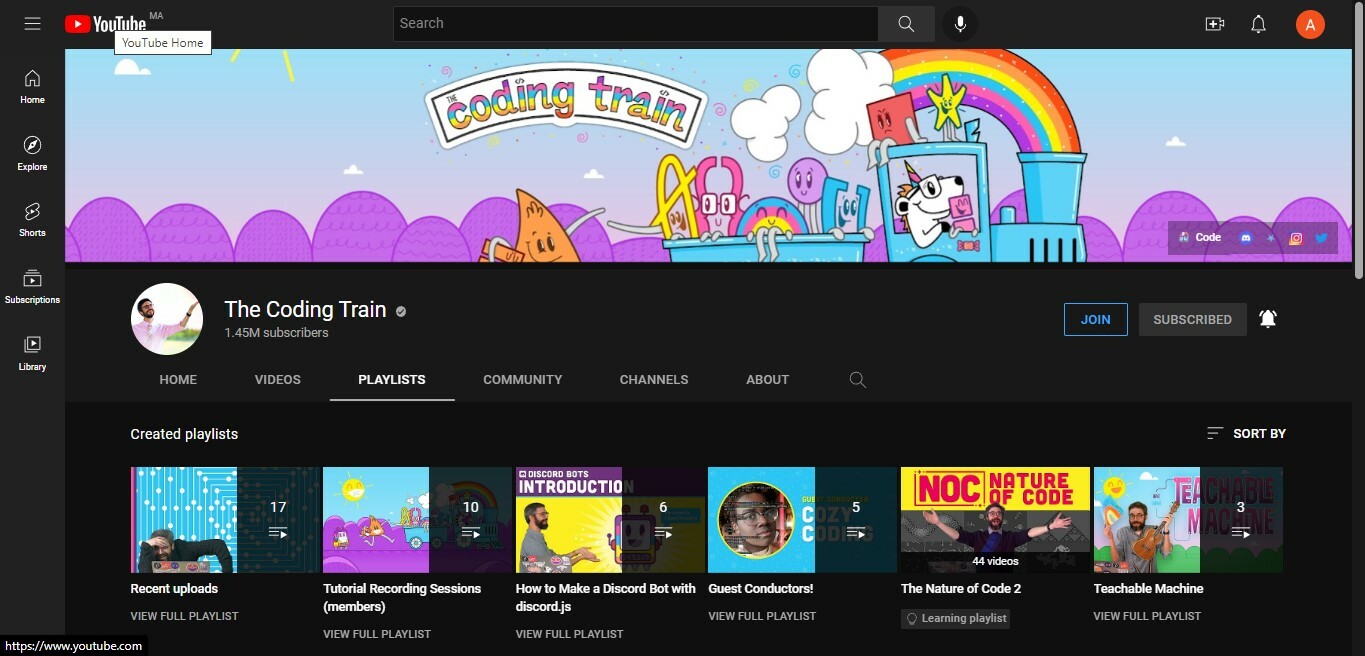Go to Home in sidebar
Viewport: 1365px width, 656px height.
32,87
